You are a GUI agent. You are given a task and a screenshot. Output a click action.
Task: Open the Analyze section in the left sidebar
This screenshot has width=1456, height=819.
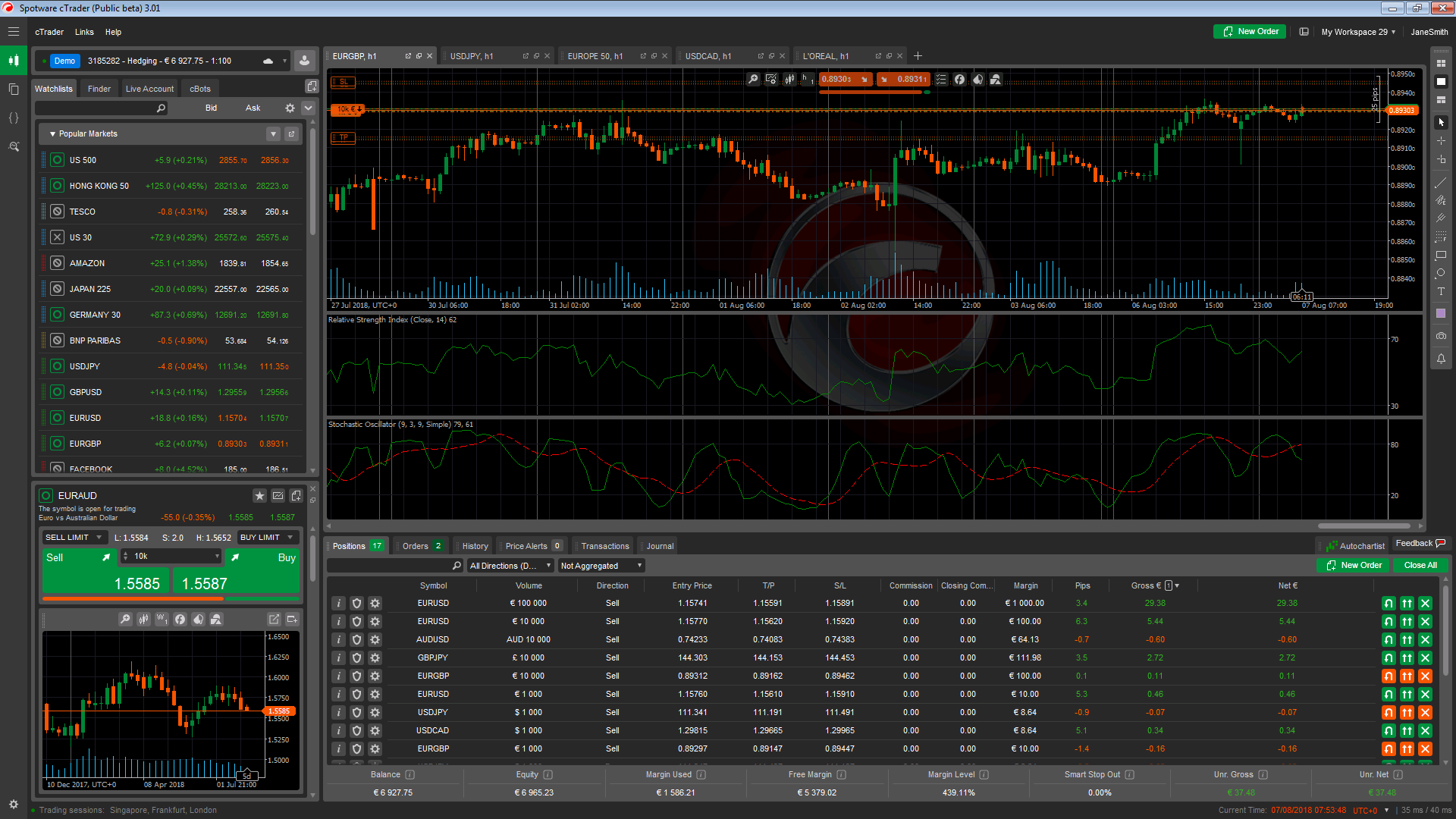pyautogui.click(x=14, y=146)
